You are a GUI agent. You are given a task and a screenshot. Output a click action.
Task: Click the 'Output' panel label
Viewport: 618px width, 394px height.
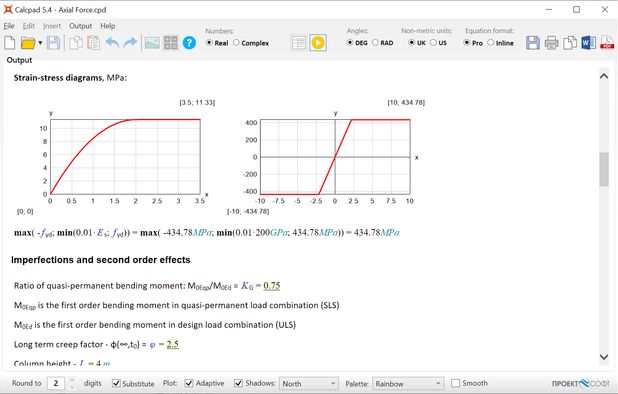pyautogui.click(x=19, y=60)
